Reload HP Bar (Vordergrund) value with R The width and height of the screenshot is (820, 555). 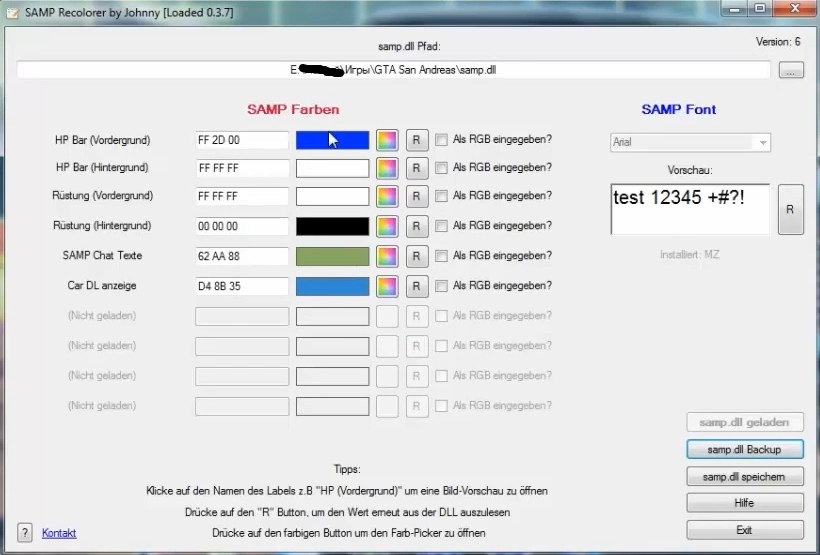click(x=417, y=140)
